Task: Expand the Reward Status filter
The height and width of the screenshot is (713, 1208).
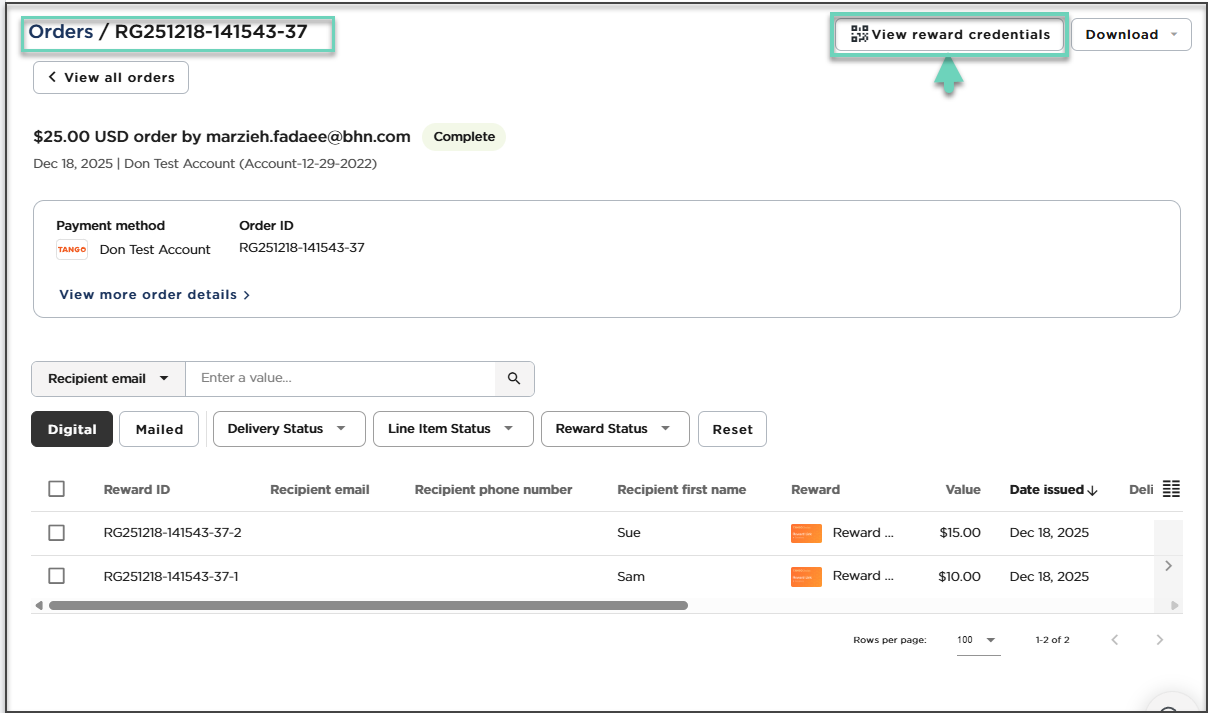Action: coord(614,429)
